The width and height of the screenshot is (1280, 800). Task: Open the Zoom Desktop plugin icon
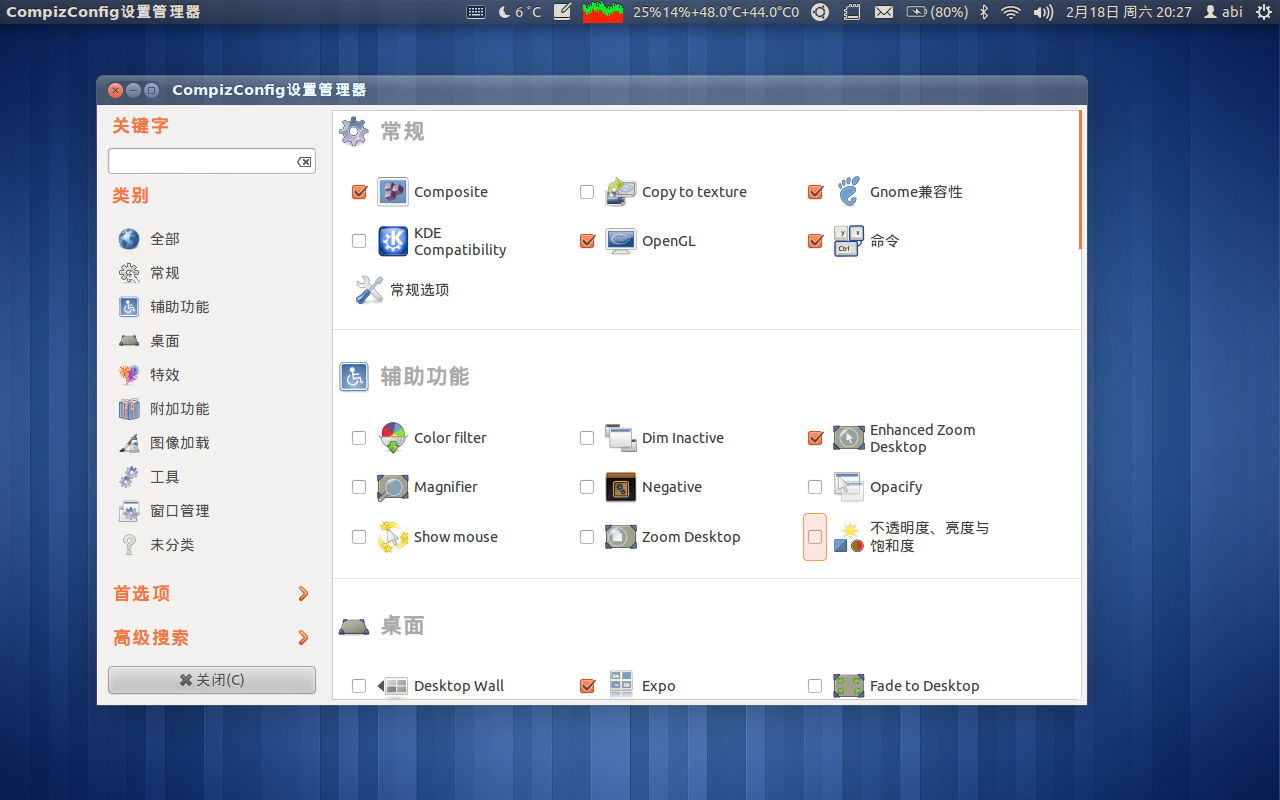pos(621,537)
